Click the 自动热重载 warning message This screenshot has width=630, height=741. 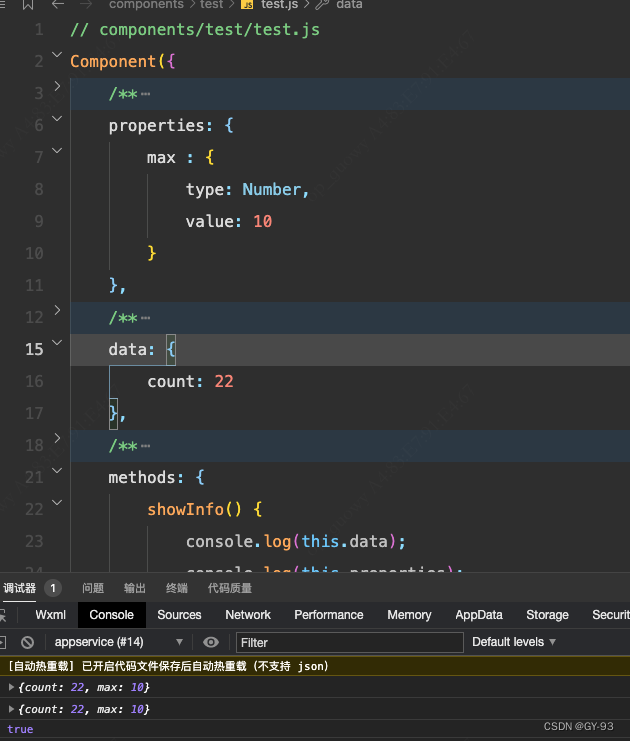tap(168, 666)
